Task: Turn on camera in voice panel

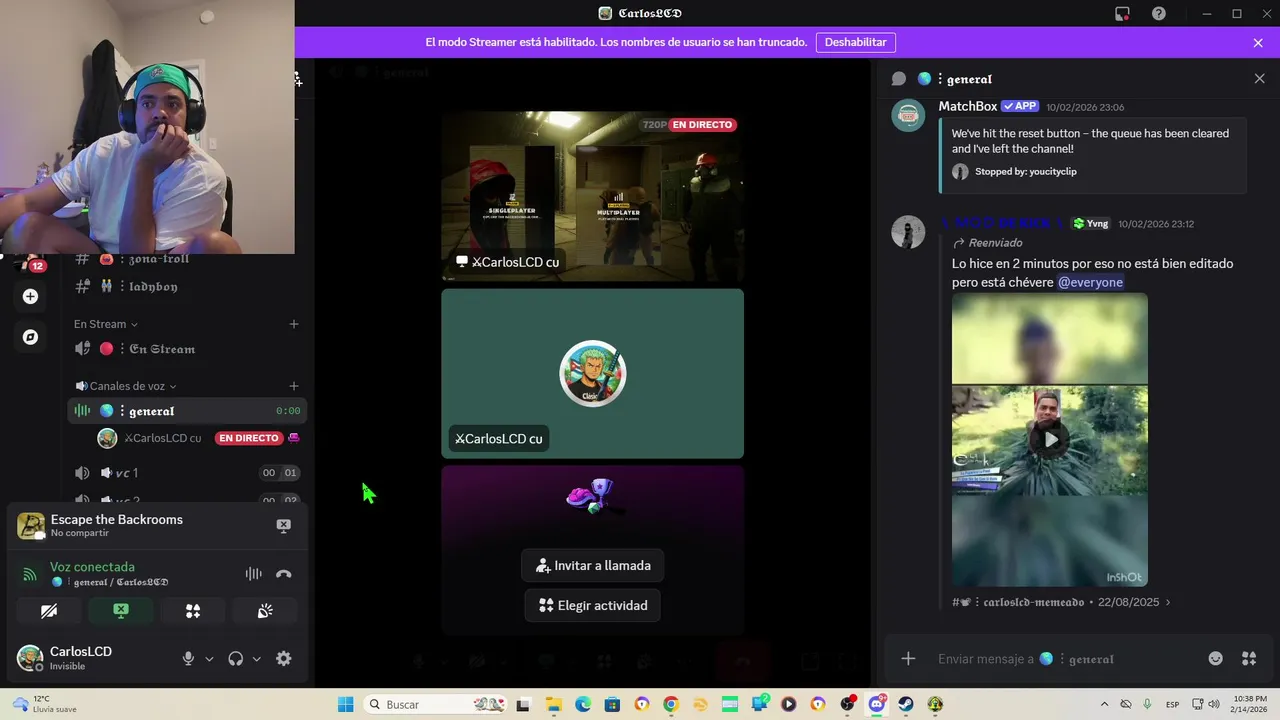Action: click(x=49, y=611)
